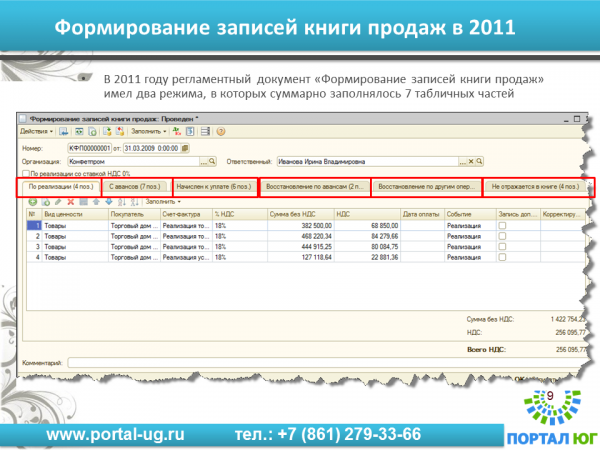Click the Сумма без НДС column header
This screenshot has width=600, height=450.
coord(301,214)
